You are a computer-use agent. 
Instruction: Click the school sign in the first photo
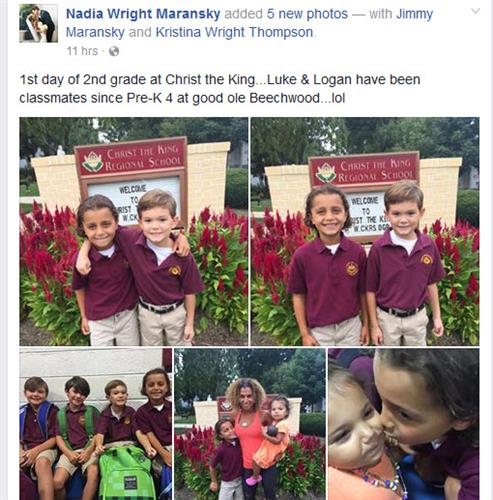pyautogui.click(x=131, y=158)
